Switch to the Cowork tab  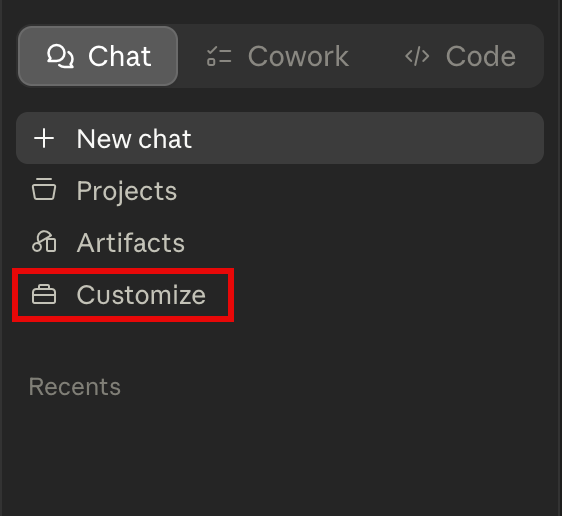(277, 56)
